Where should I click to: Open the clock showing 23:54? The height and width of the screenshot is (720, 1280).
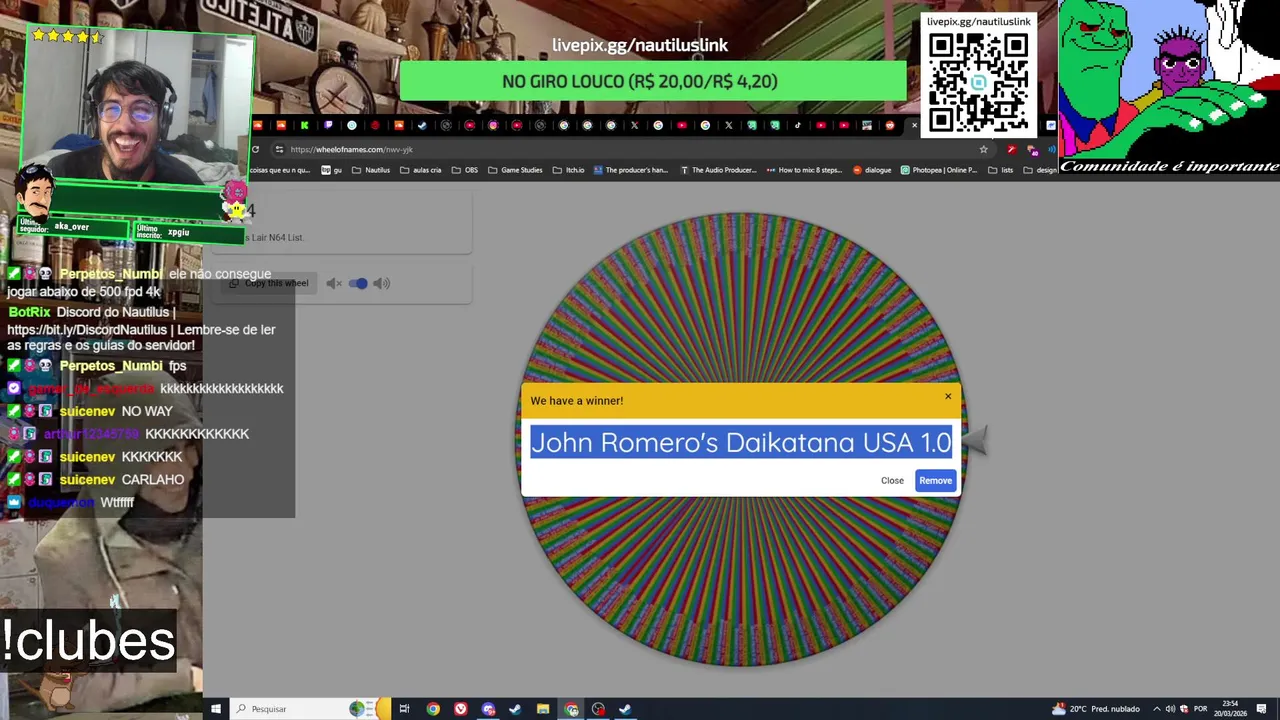click(x=1231, y=709)
